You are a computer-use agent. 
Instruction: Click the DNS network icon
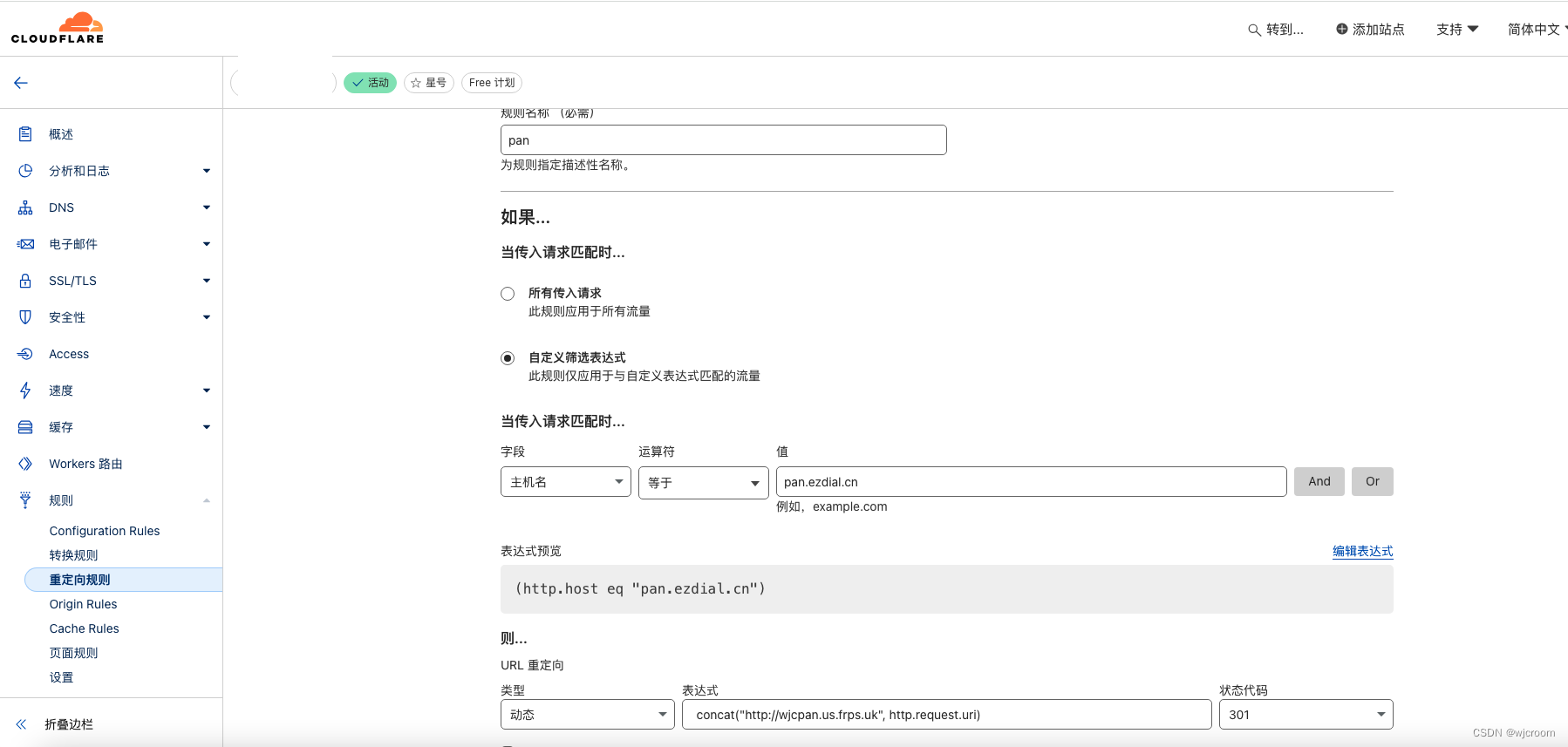[x=25, y=207]
